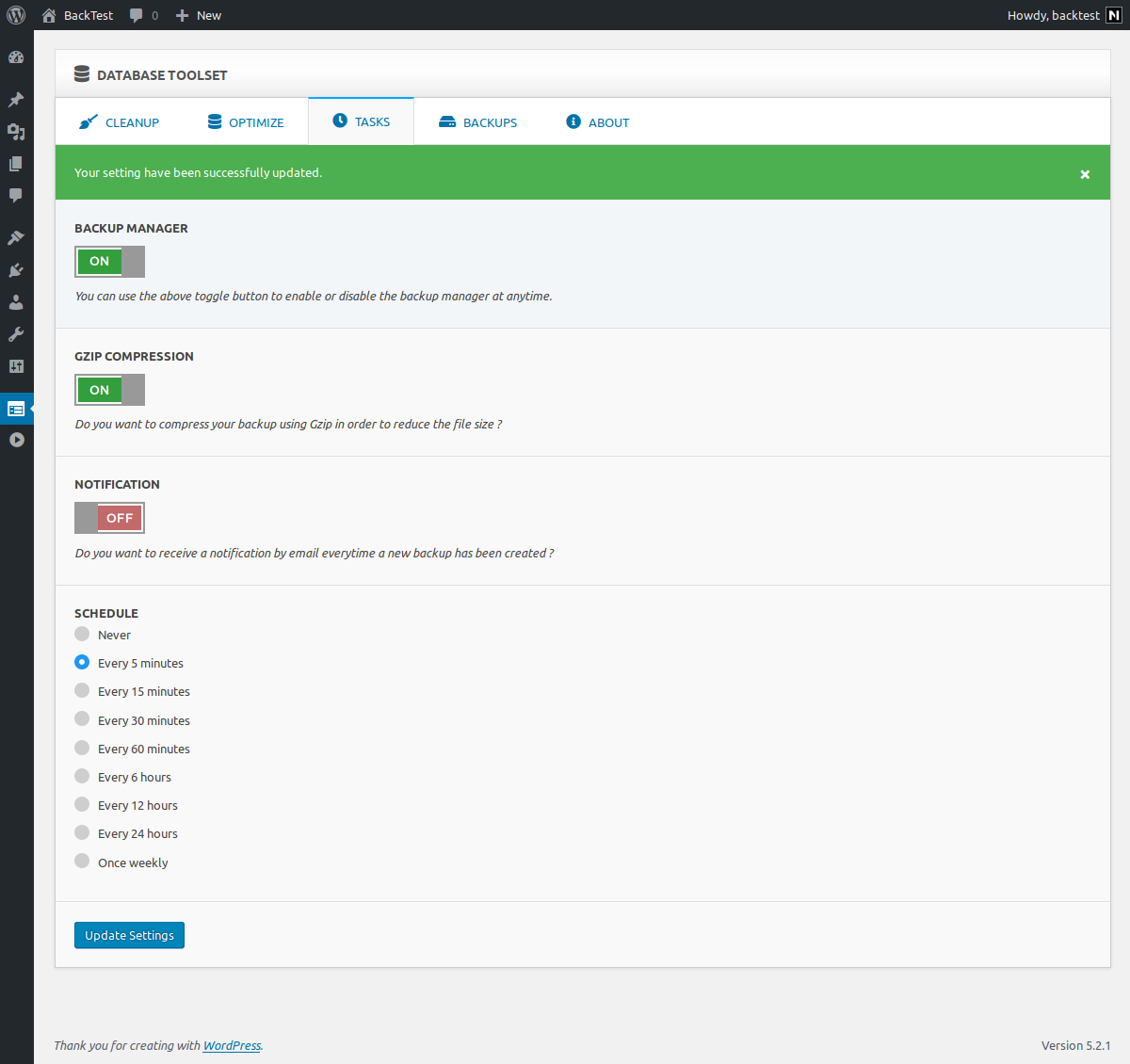Open the Dashboard from the sidebar

pyautogui.click(x=16, y=57)
